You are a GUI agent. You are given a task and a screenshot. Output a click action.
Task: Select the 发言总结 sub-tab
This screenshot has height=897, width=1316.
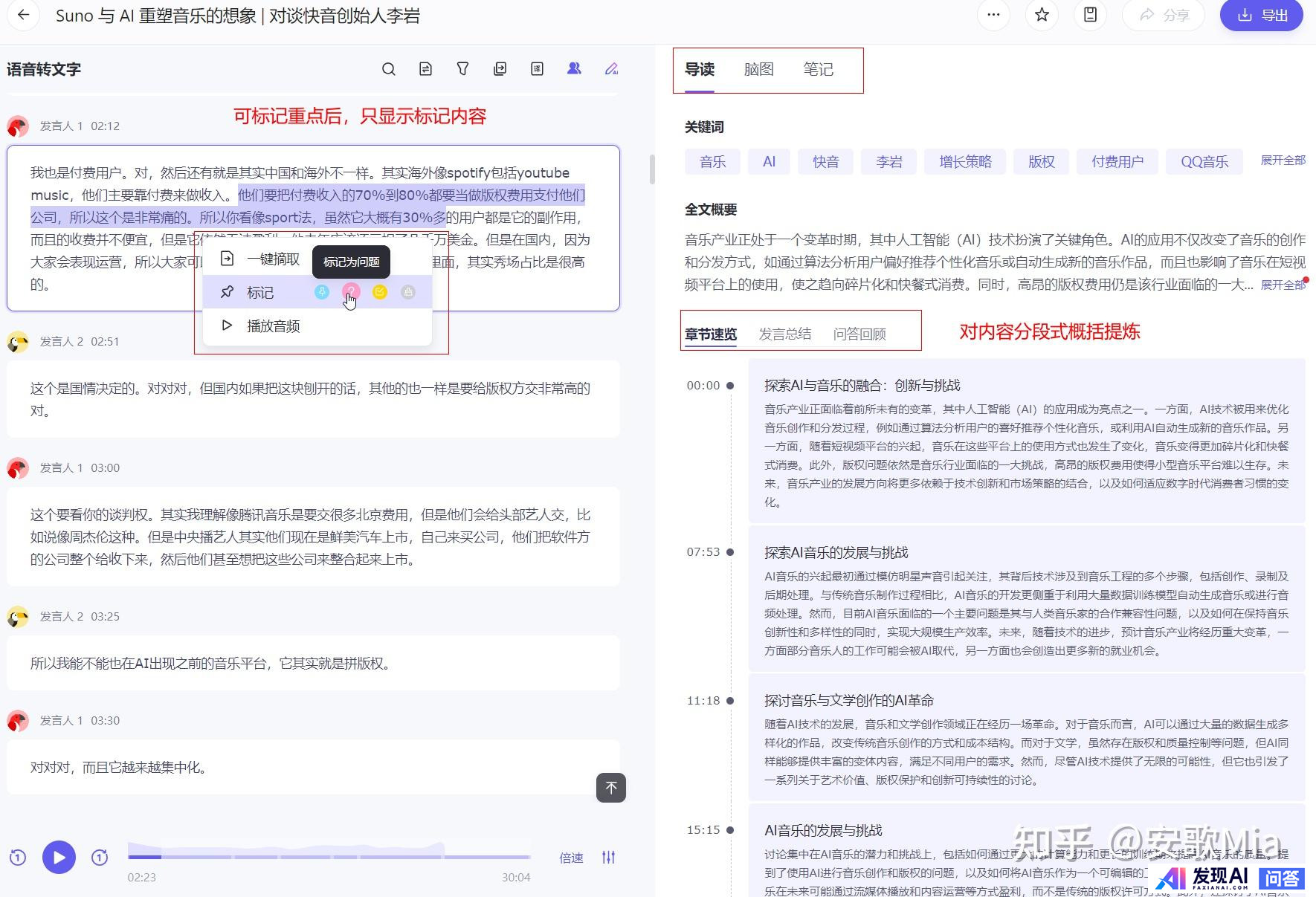(785, 334)
